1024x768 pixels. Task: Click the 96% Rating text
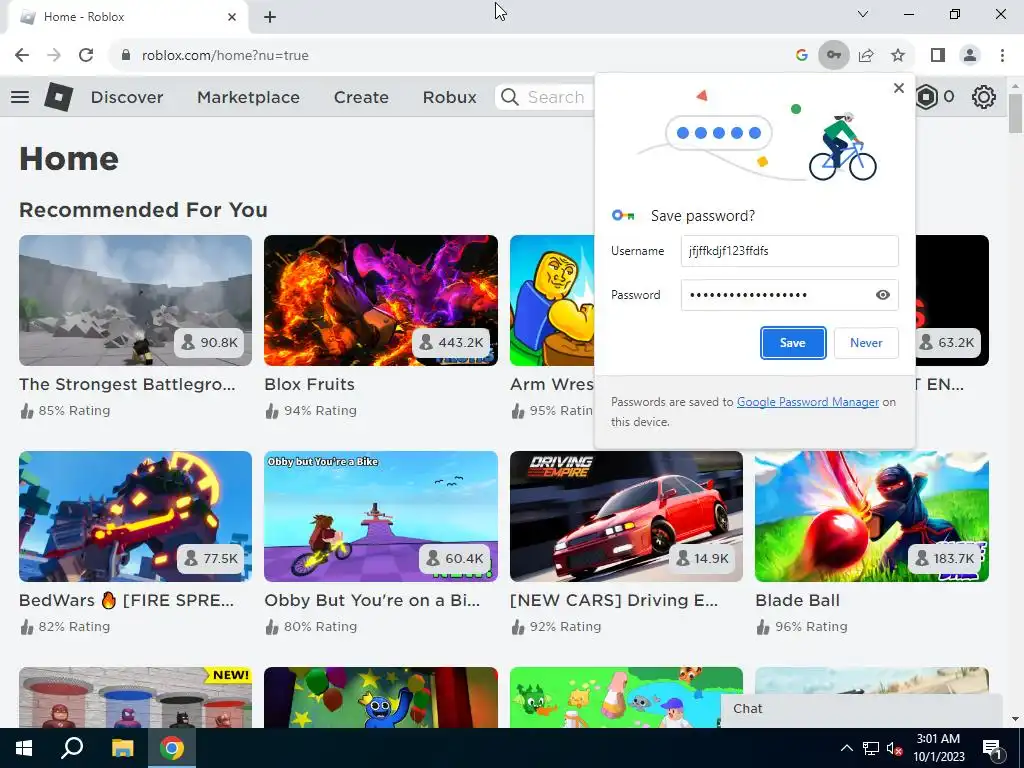click(811, 627)
